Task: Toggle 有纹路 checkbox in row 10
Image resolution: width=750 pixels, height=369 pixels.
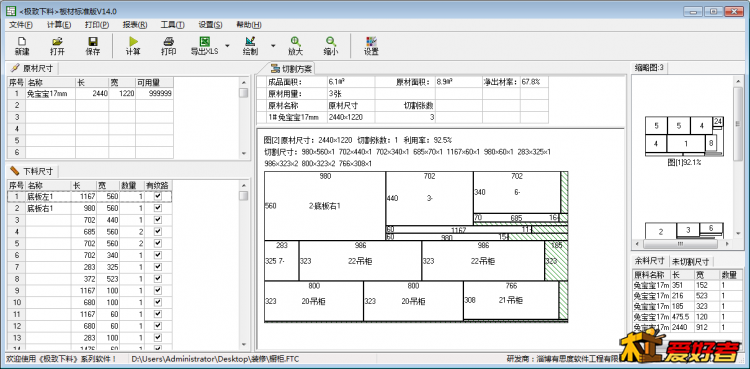Action: (x=158, y=302)
